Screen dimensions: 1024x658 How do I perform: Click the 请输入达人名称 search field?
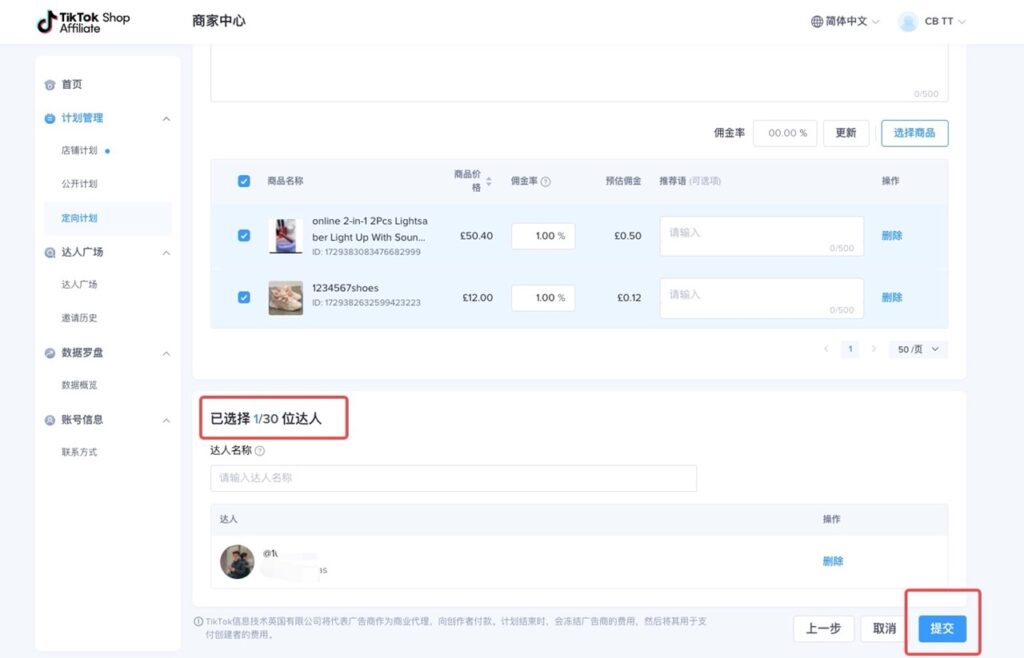[x=453, y=478]
